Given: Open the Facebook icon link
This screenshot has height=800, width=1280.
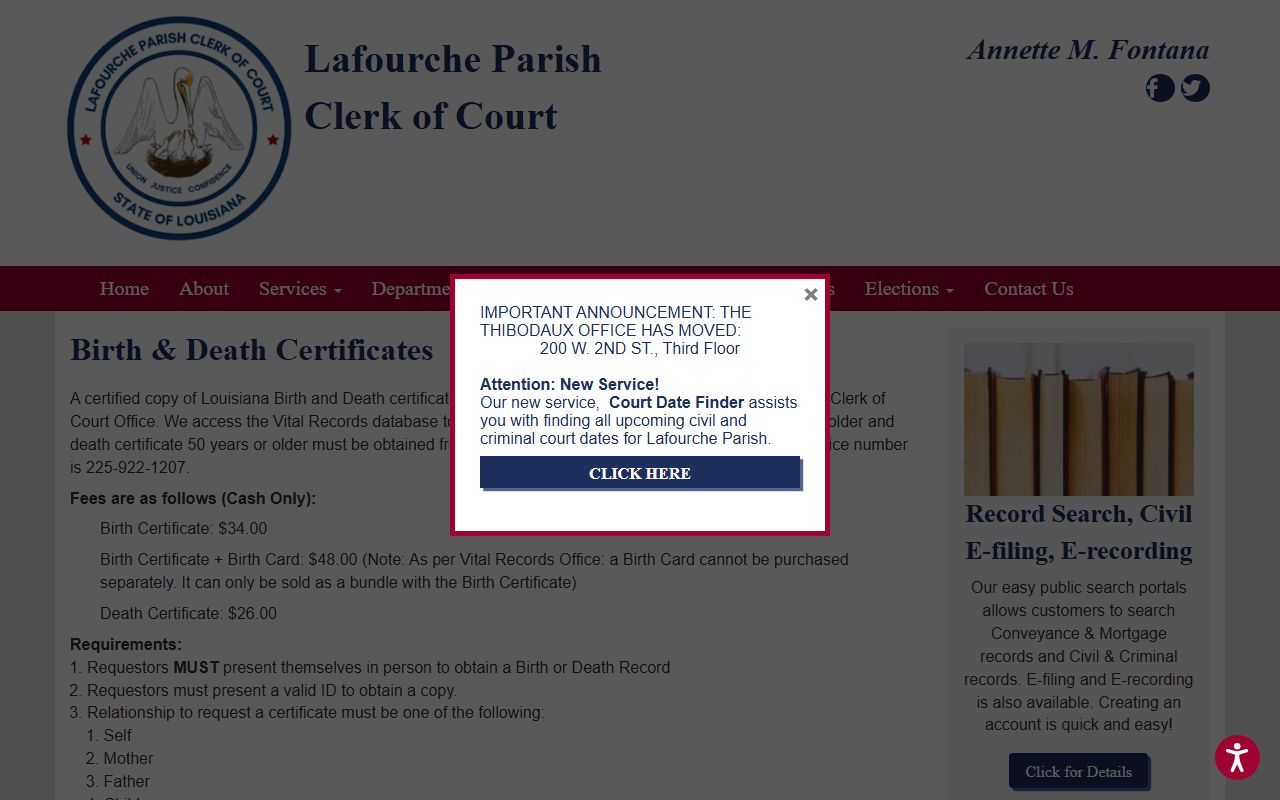Looking at the screenshot, I should coord(1160,88).
